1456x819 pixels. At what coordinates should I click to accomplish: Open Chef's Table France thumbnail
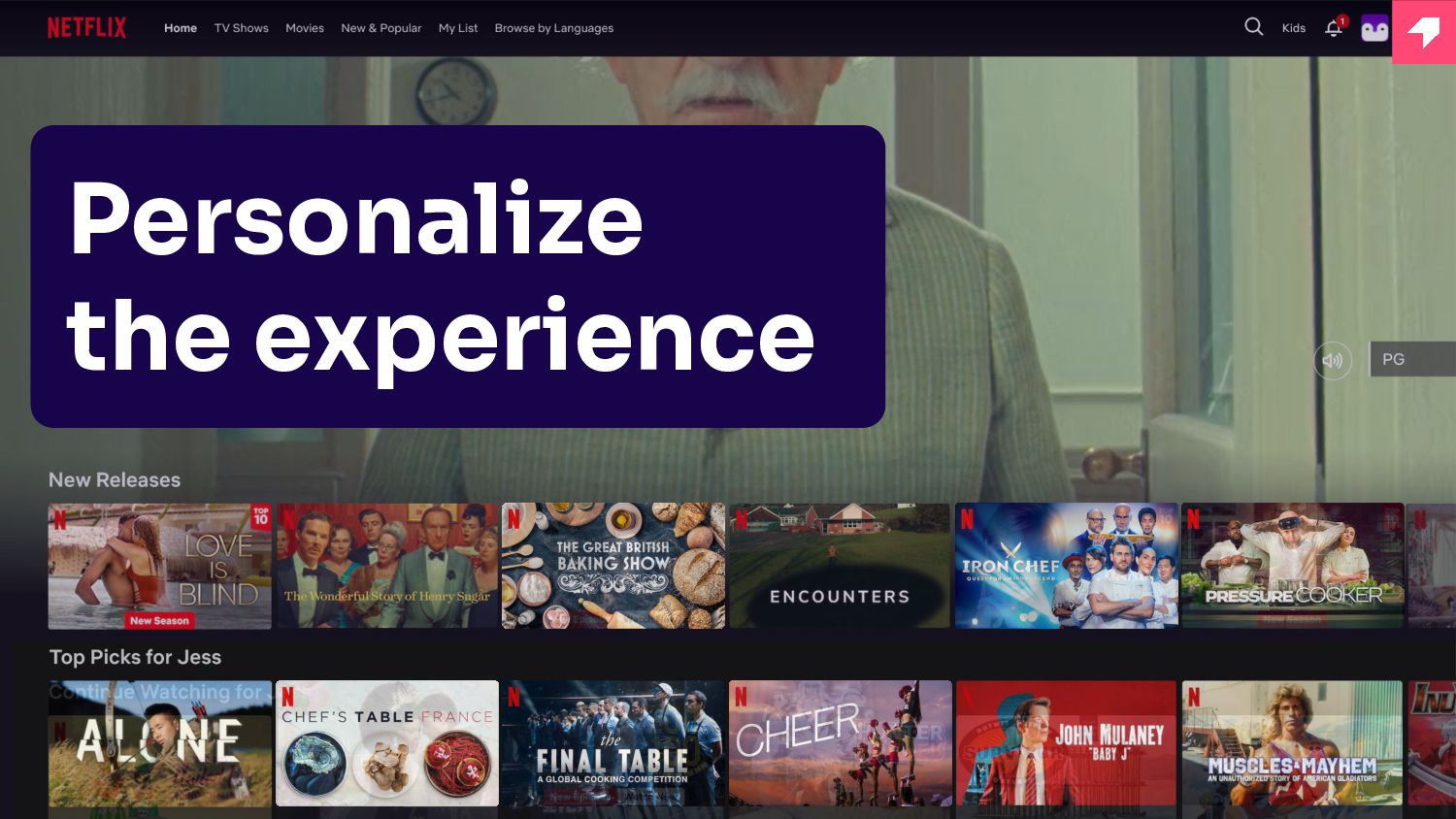point(387,743)
